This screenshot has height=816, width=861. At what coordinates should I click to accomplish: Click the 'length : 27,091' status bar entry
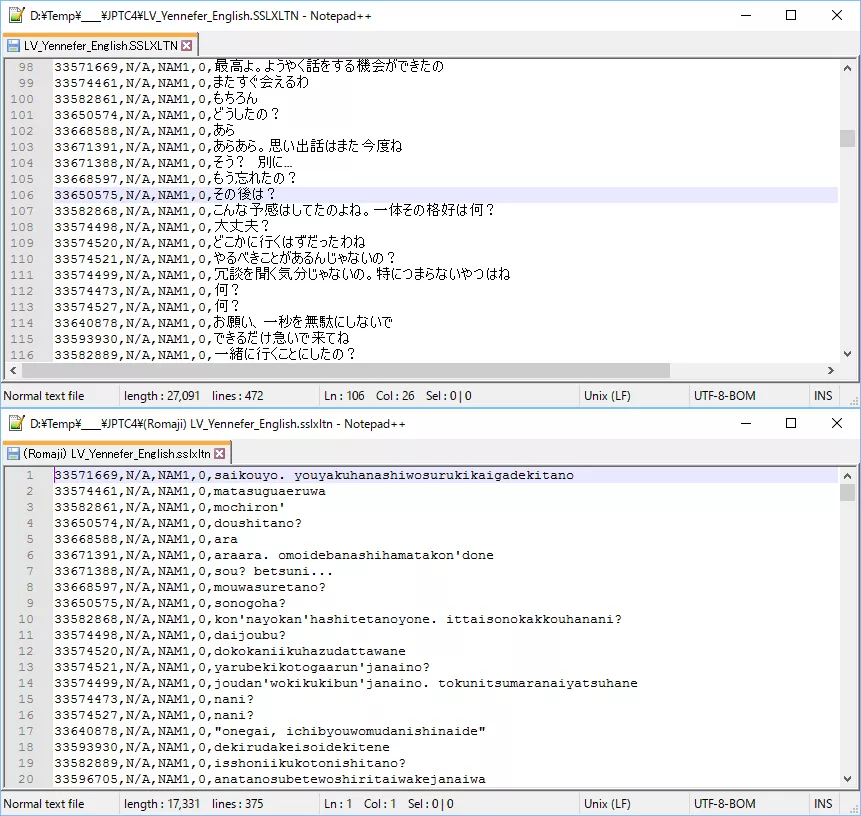point(162,396)
